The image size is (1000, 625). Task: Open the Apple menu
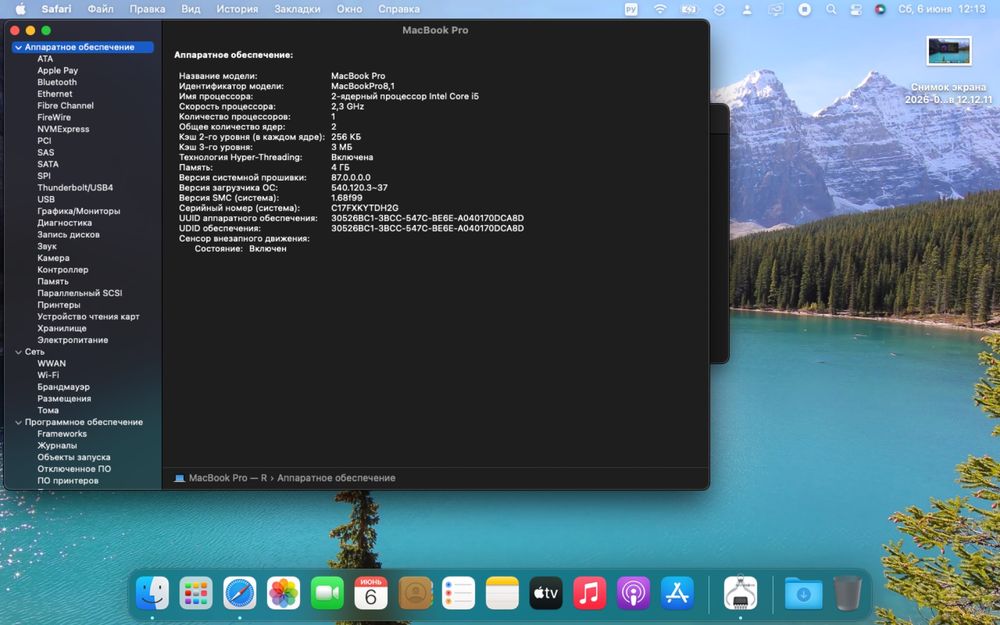[x=20, y=9]
